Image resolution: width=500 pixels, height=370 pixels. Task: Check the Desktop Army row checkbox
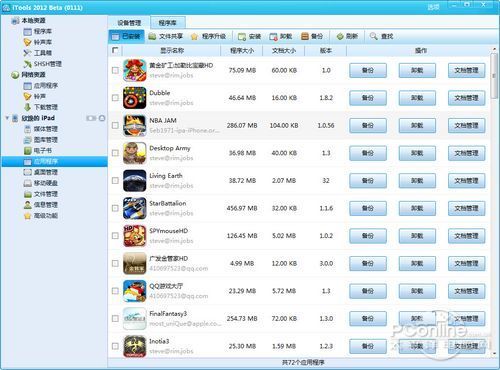coord(115,153)
